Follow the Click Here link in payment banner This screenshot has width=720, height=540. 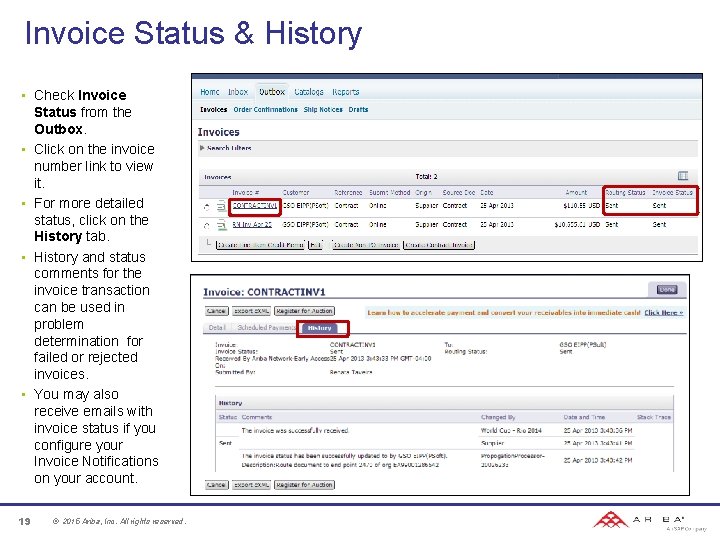664,313
